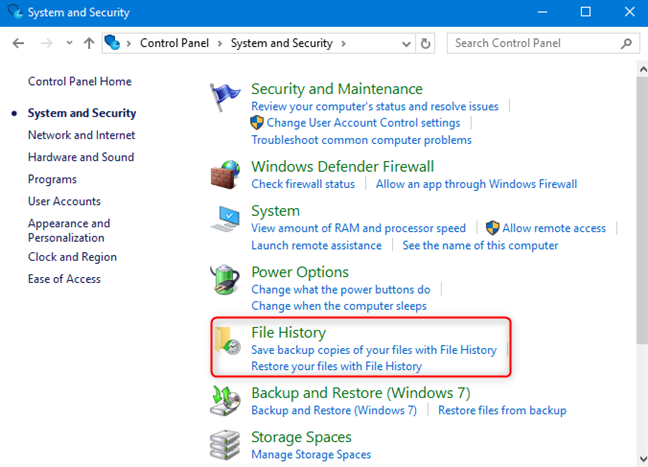Go up one level with Up arrow
The image size is (648, 467).
[89, 43]
